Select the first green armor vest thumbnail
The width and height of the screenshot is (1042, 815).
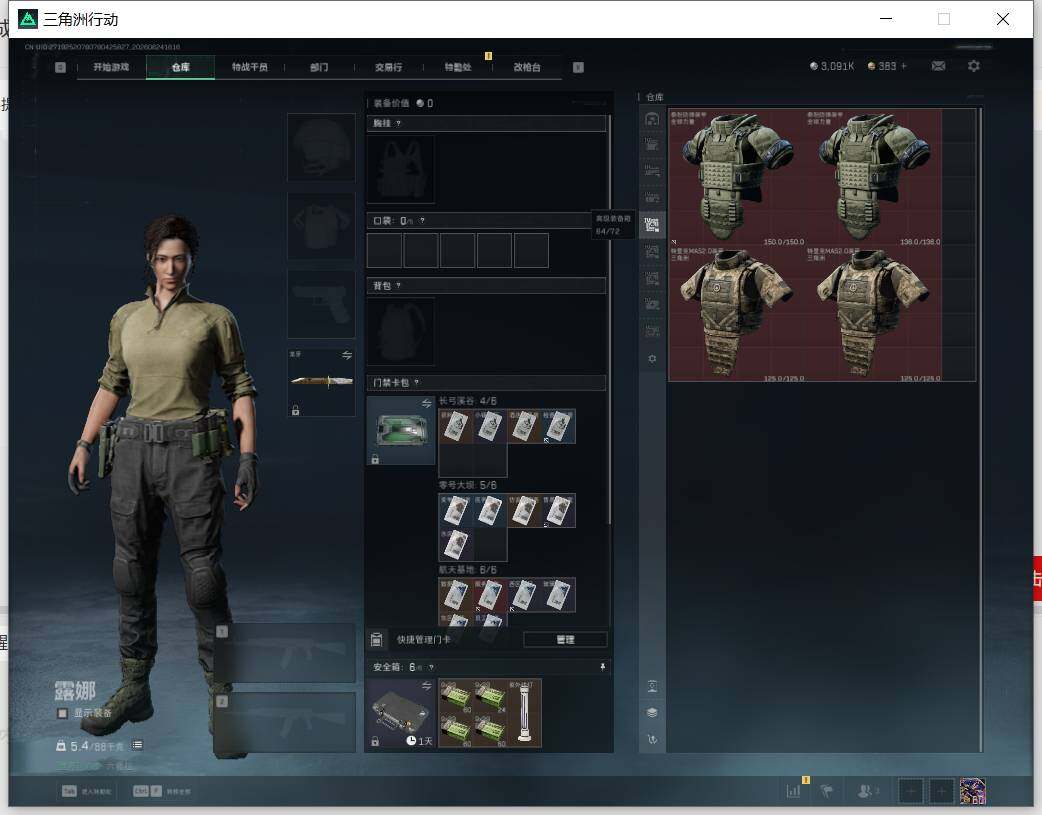coord(736,177)
